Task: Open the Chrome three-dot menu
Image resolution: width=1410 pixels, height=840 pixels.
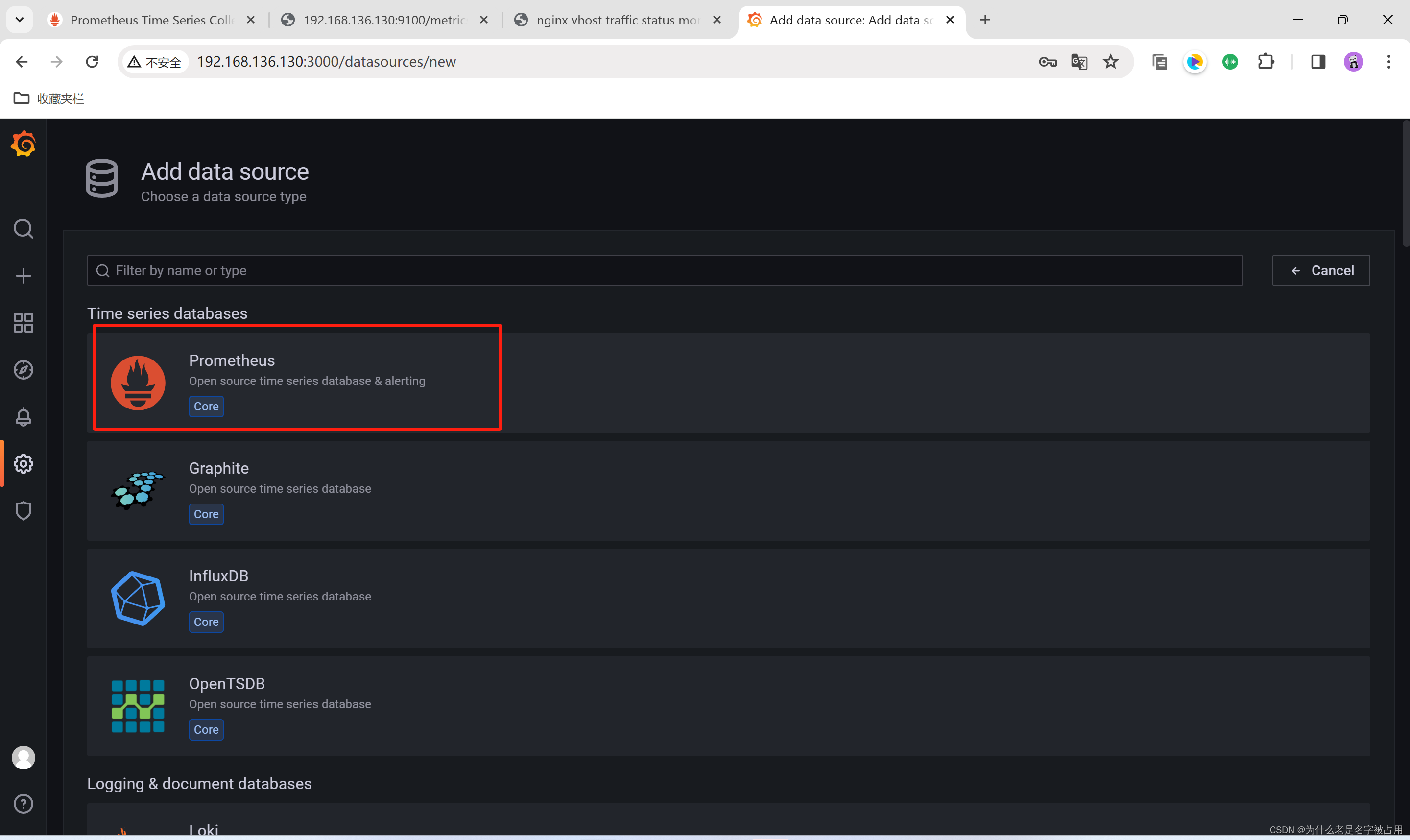Action: [1388, 61]
